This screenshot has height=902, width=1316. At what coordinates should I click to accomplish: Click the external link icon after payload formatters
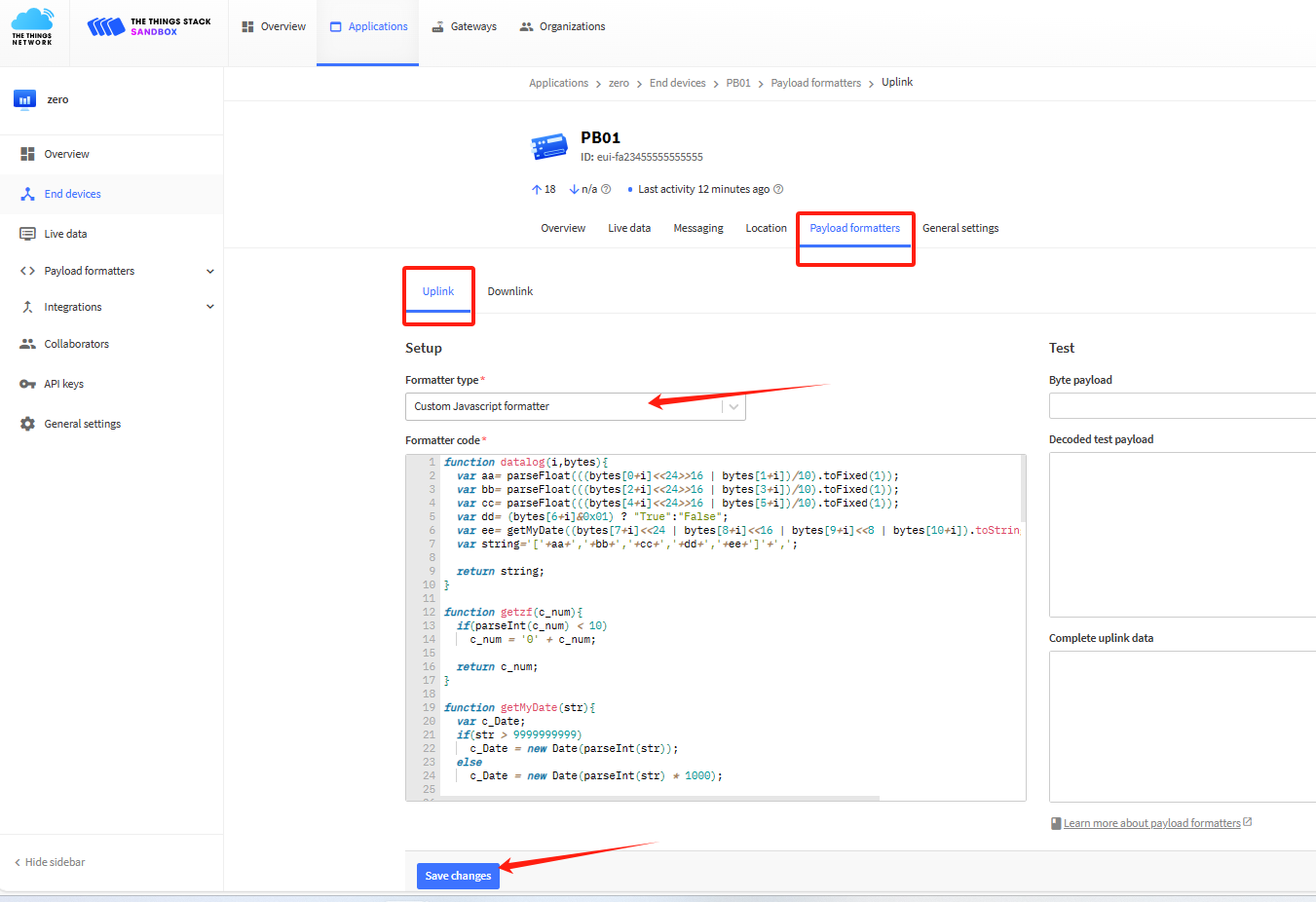(1248, 822)
